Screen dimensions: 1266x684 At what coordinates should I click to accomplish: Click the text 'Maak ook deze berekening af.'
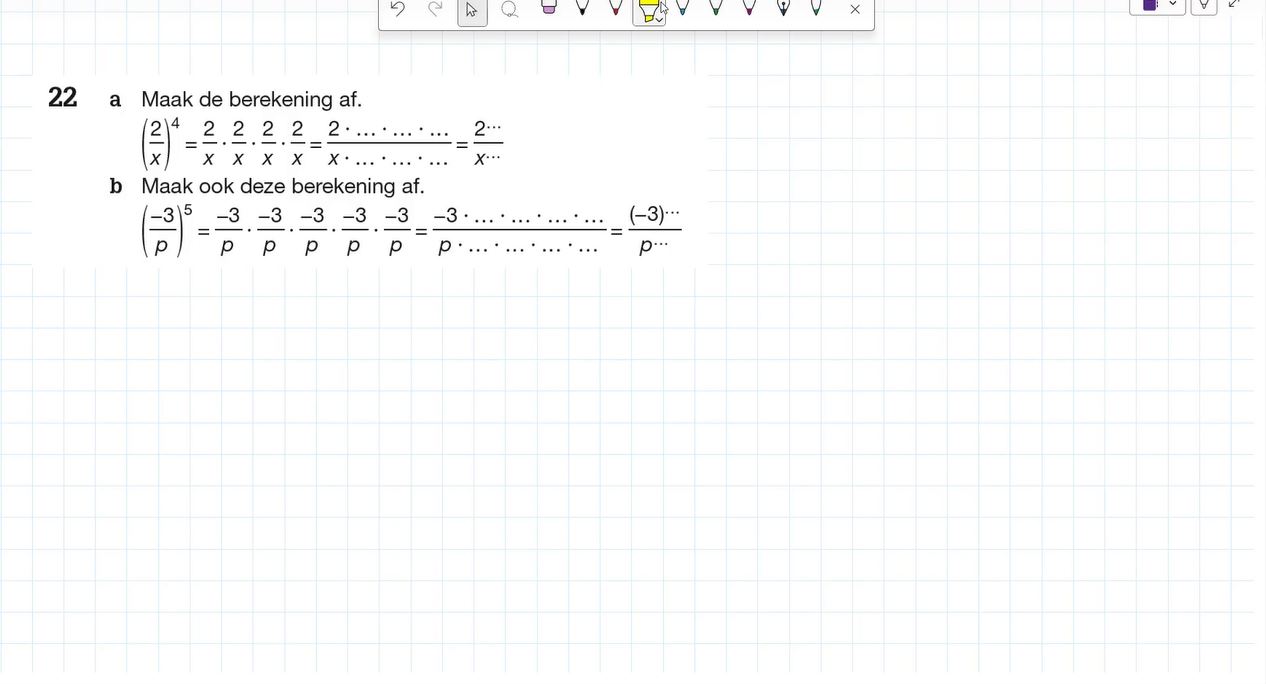coord(283,186)
